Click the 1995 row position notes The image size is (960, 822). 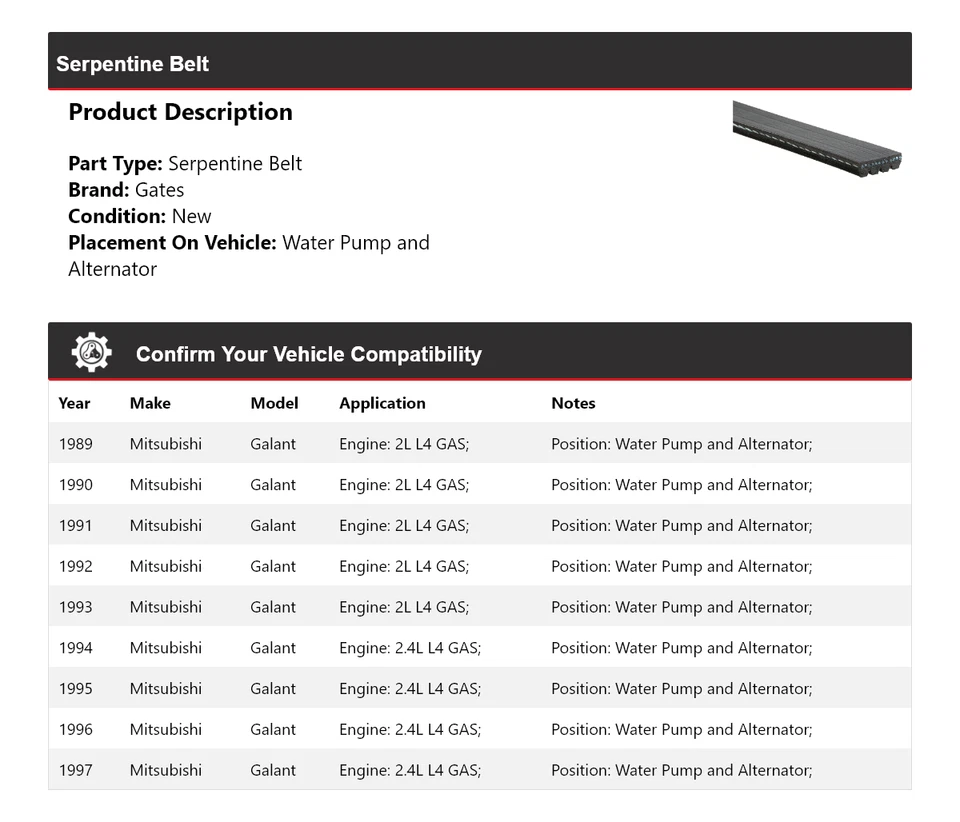pos(681,689)
